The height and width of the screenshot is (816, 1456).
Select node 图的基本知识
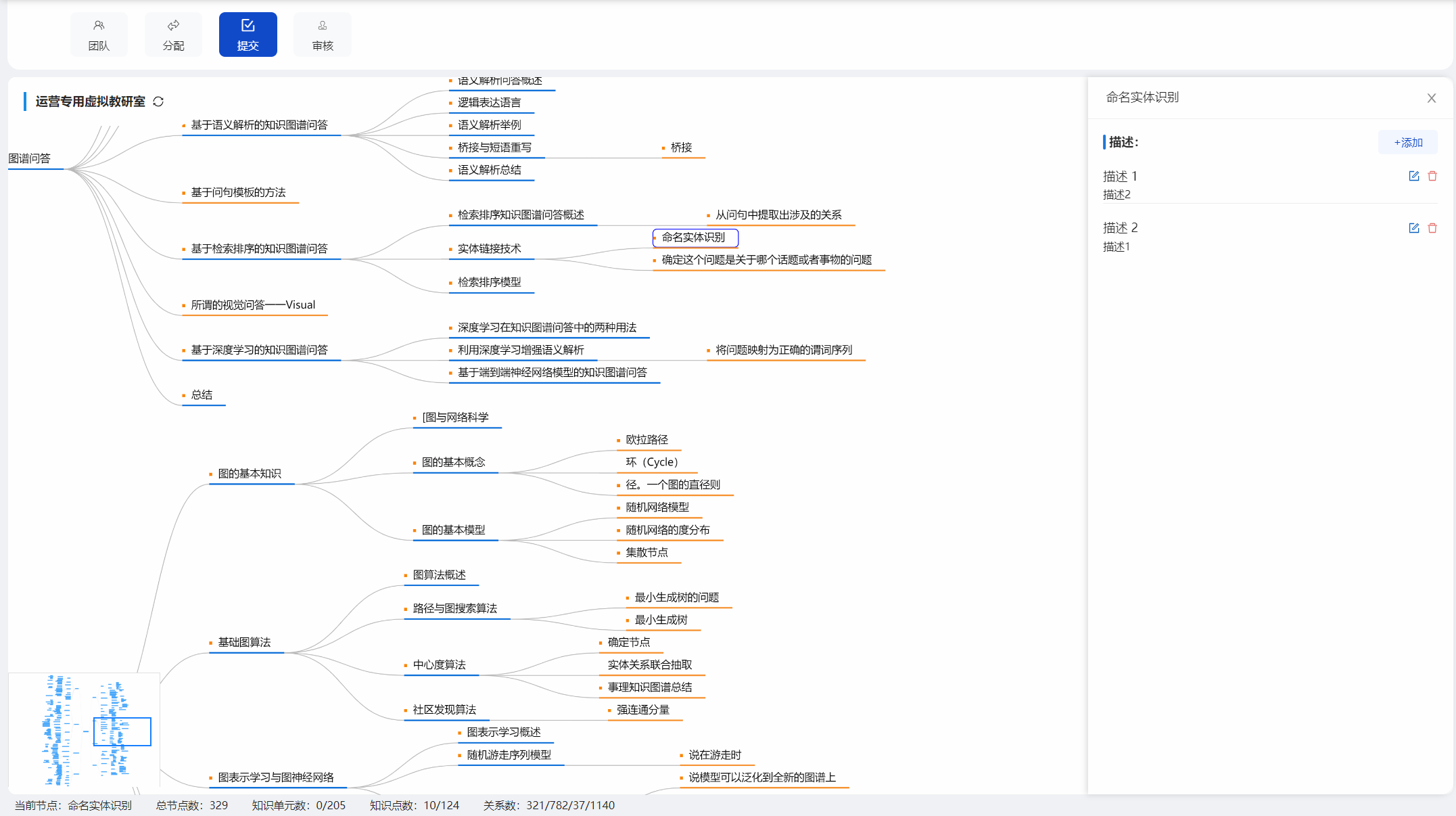[250, 474]
